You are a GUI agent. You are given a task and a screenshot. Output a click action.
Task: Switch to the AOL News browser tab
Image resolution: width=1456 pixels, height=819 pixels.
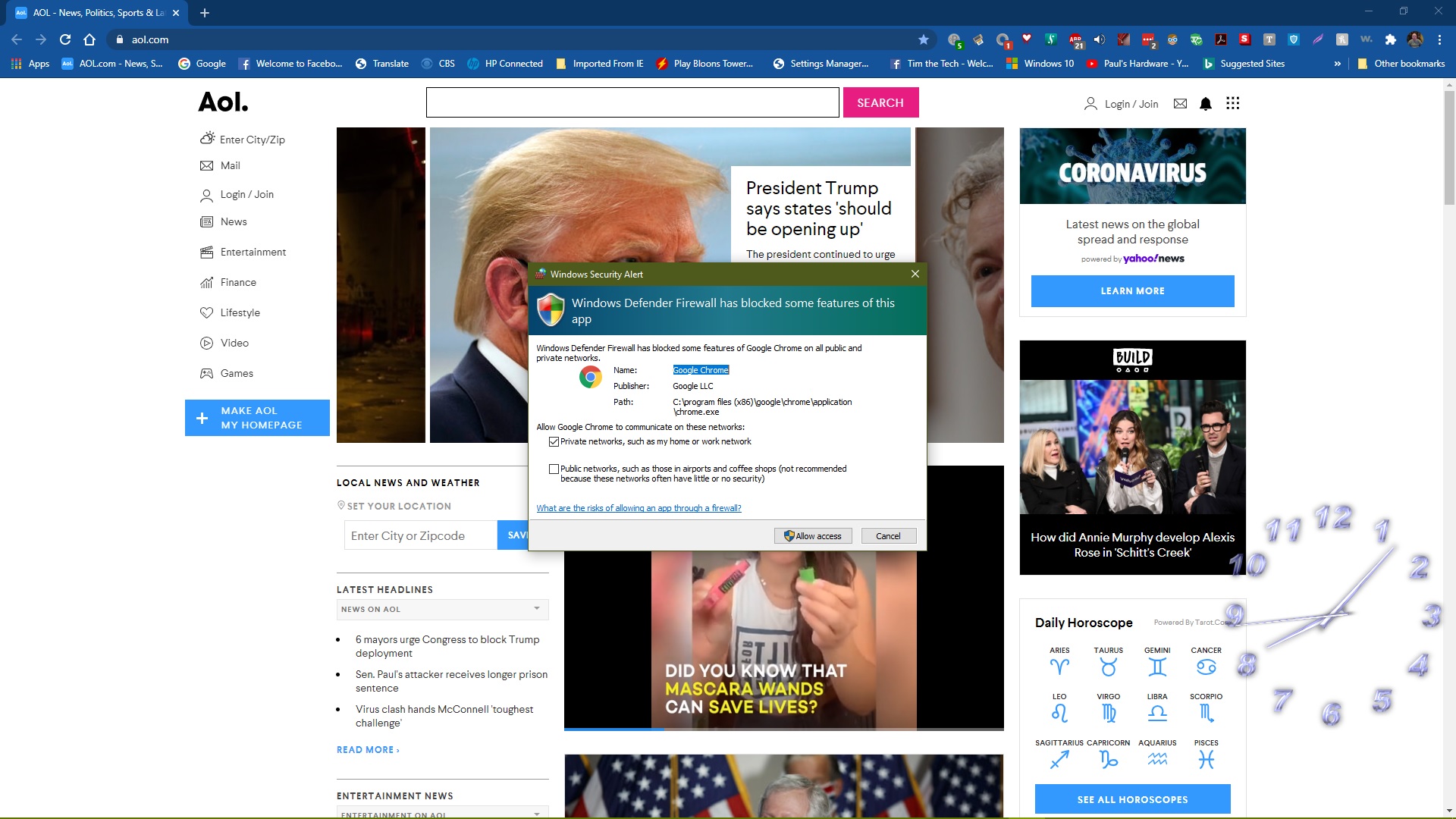(97, 13)
